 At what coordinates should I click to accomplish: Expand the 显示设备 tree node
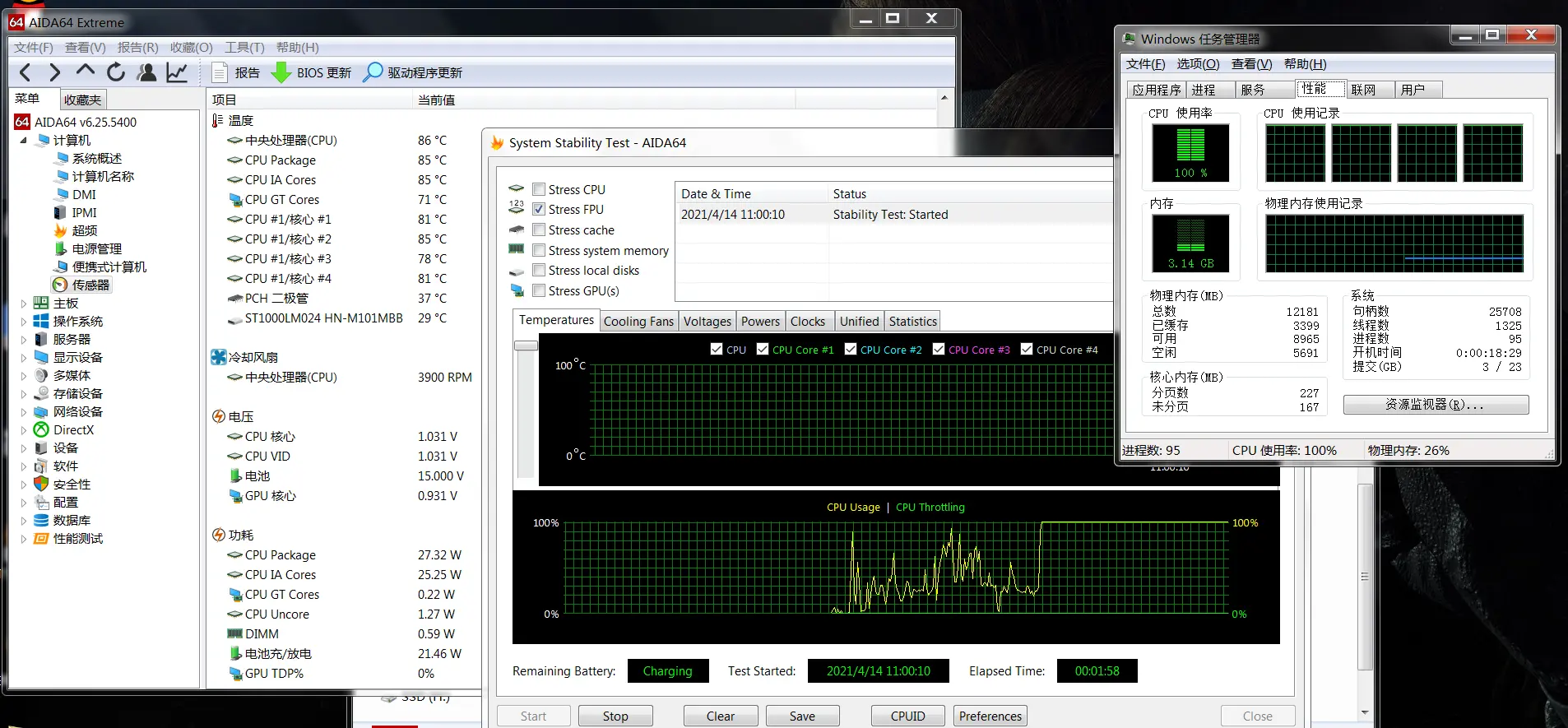click(24, 357)
